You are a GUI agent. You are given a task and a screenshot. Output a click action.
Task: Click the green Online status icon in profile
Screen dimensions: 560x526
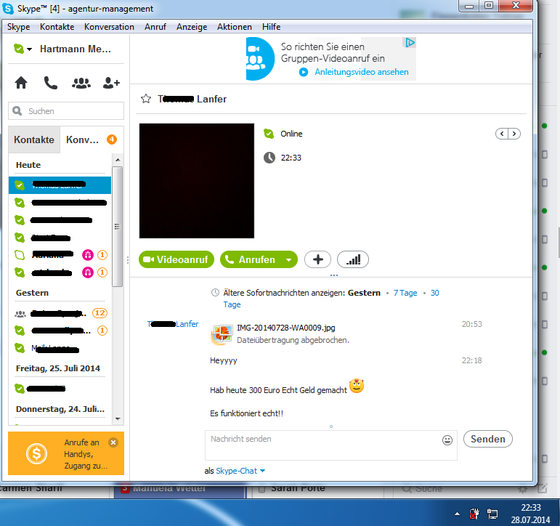(269, 134)
